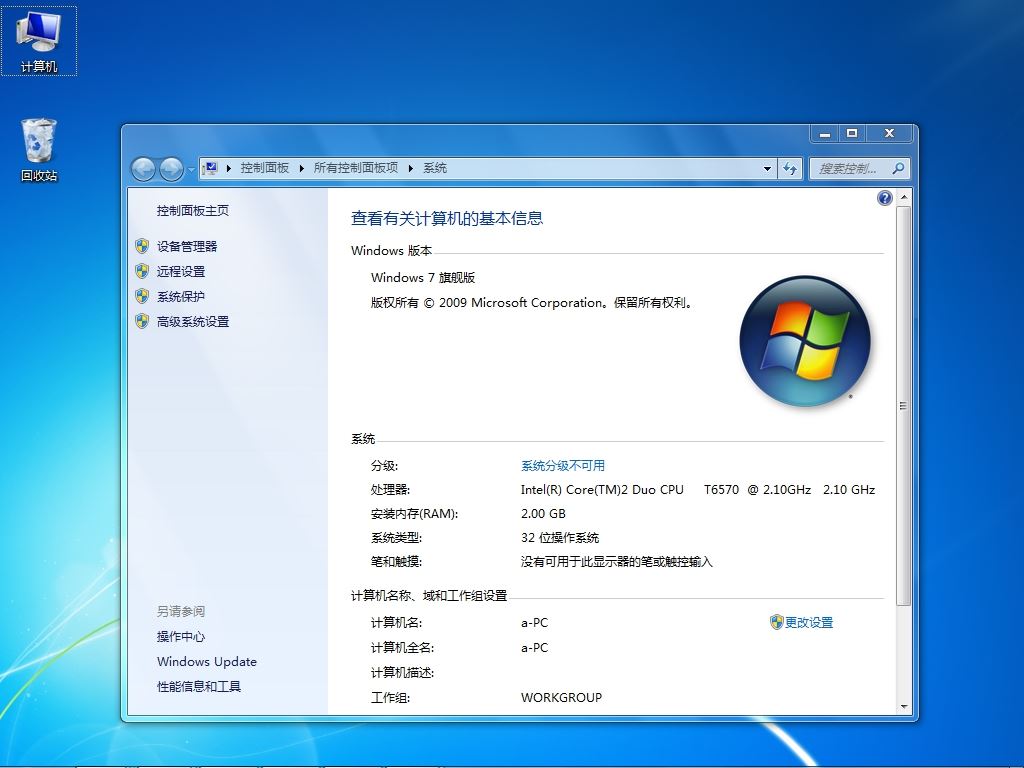
Task: Click the Windows logo image
Action: (805, 341)
